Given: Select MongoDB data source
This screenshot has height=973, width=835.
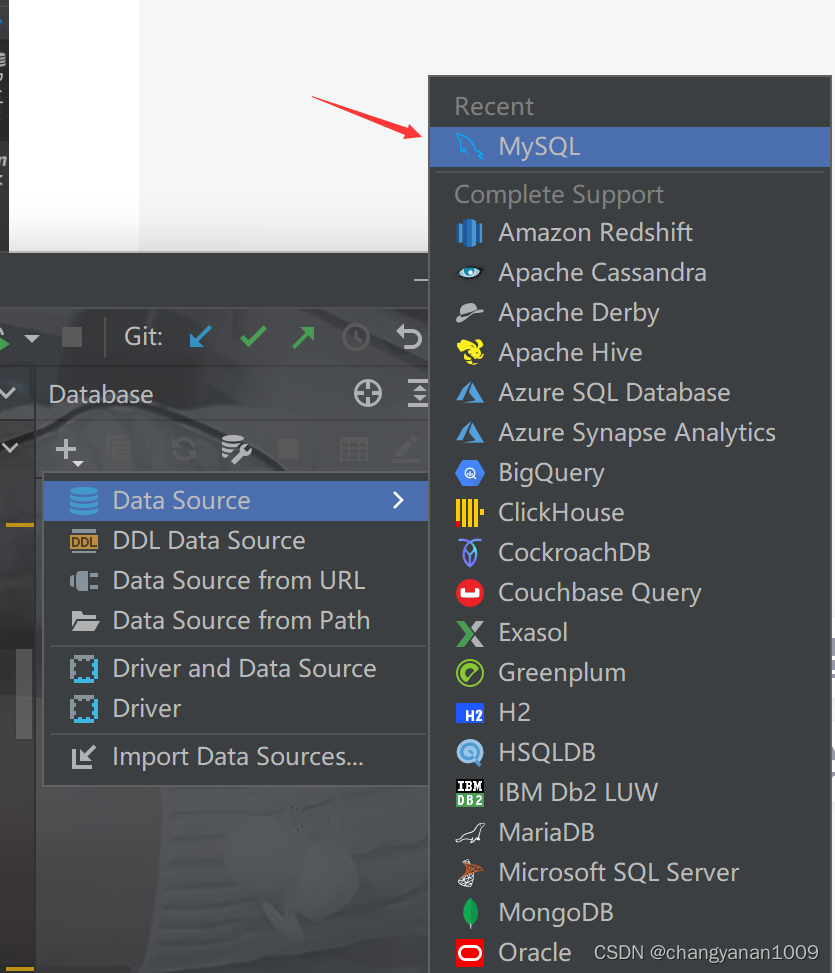Looking at the screenshot, I should point(630,913).
